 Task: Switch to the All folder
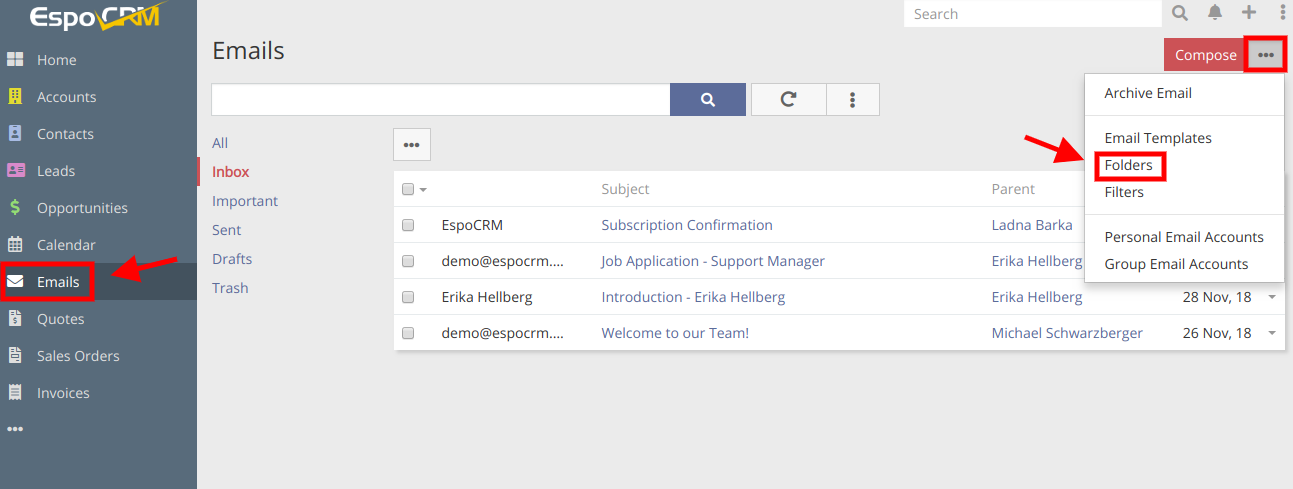(220, 143)
